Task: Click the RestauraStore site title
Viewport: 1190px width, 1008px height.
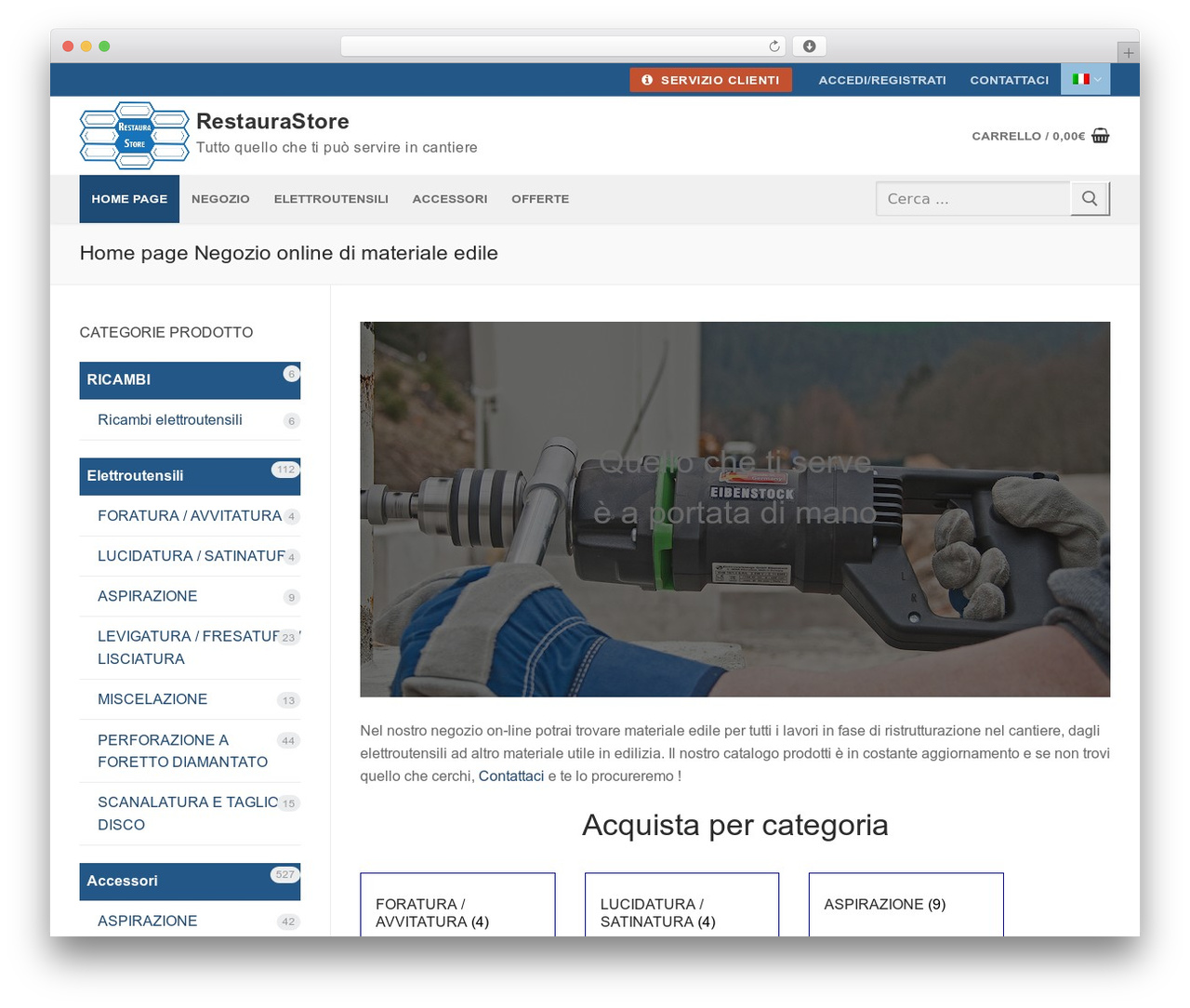Action: click(x=272, y=121)
